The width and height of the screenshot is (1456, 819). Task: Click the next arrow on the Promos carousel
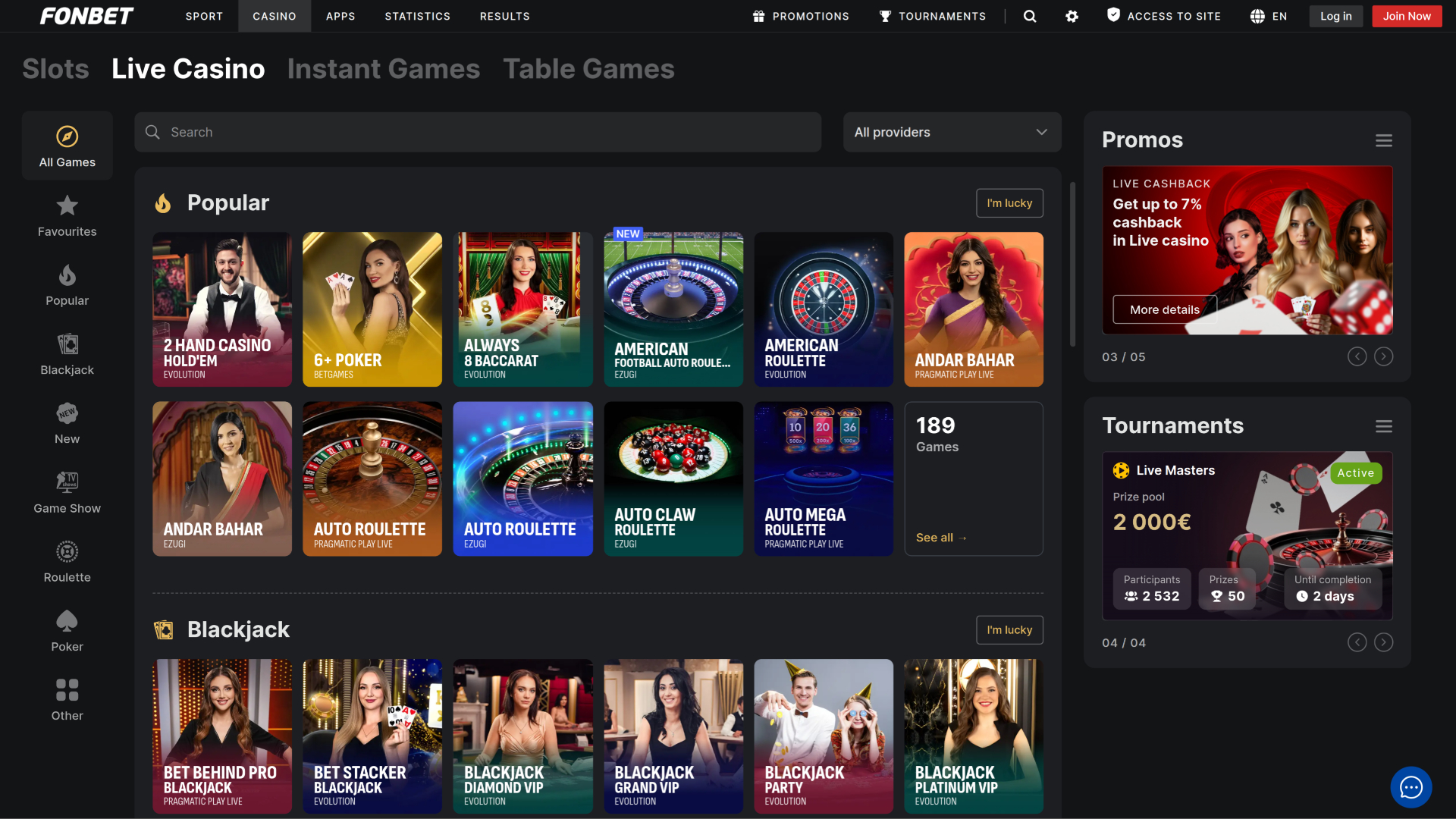click(1383, 356)
